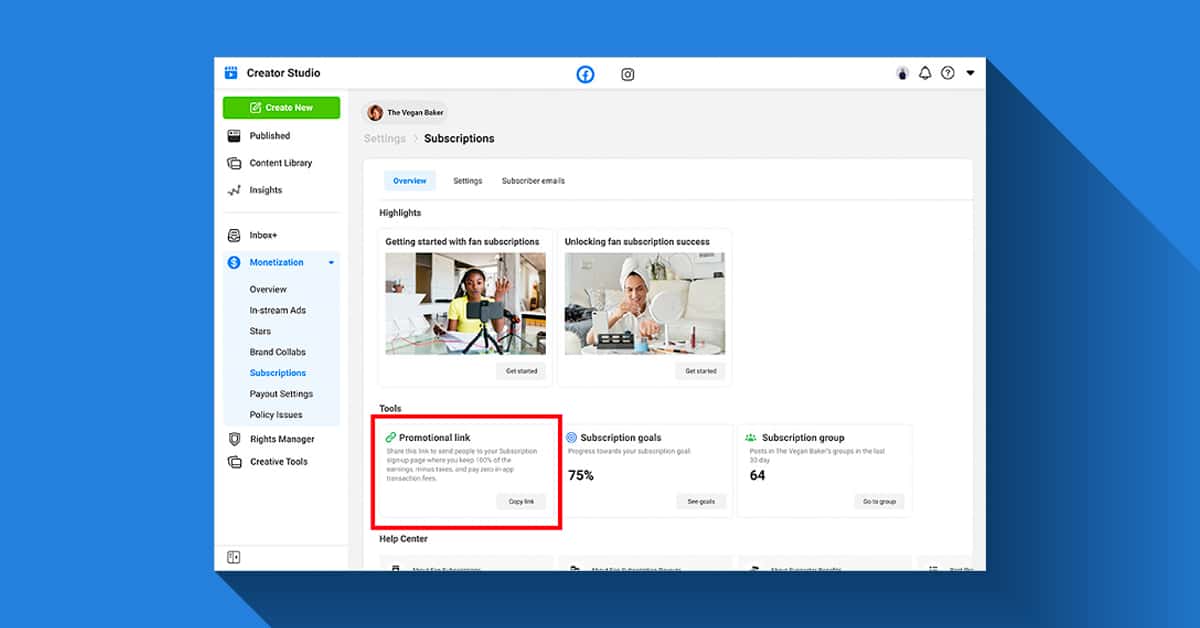The width and height of the screenshot is (1200, 628).
Task: Select Brand Collabs in sidebar
Action: [x=278, y=352]
